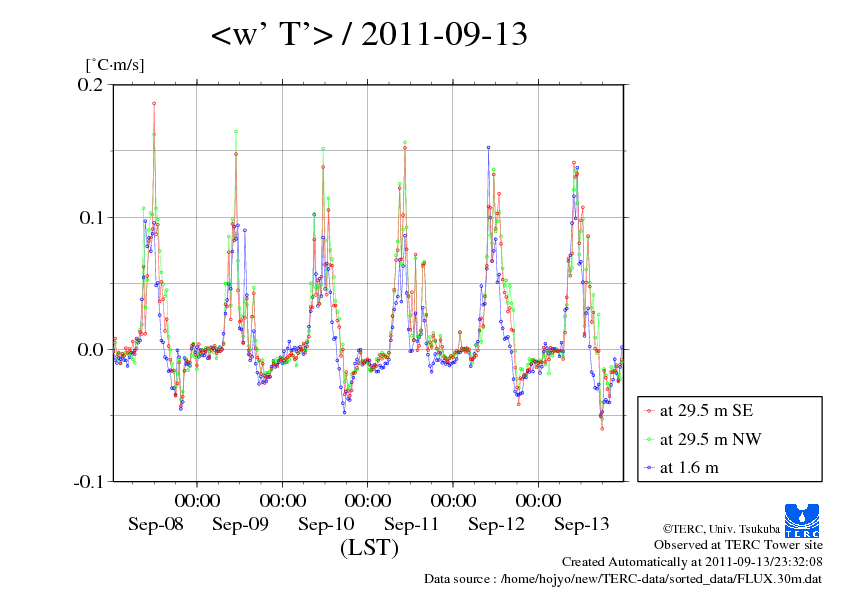Click the '©TERC, Univ. Tsukuba' copyright text
This screenshot has height=595, width=842.
721,529
